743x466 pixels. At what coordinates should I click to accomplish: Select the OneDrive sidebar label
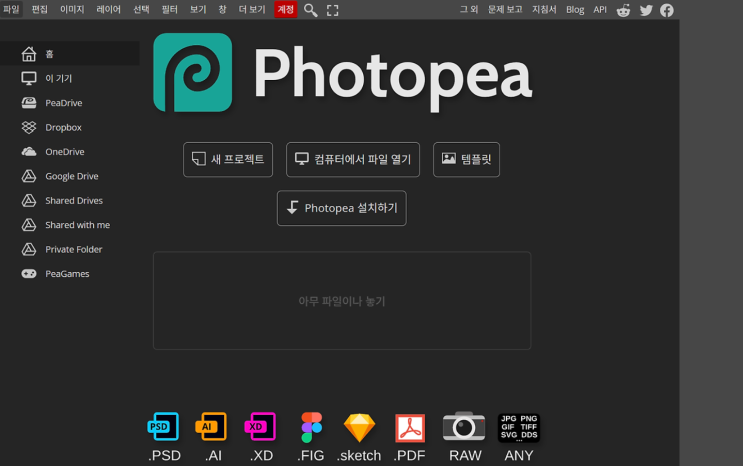click(65, 152)
